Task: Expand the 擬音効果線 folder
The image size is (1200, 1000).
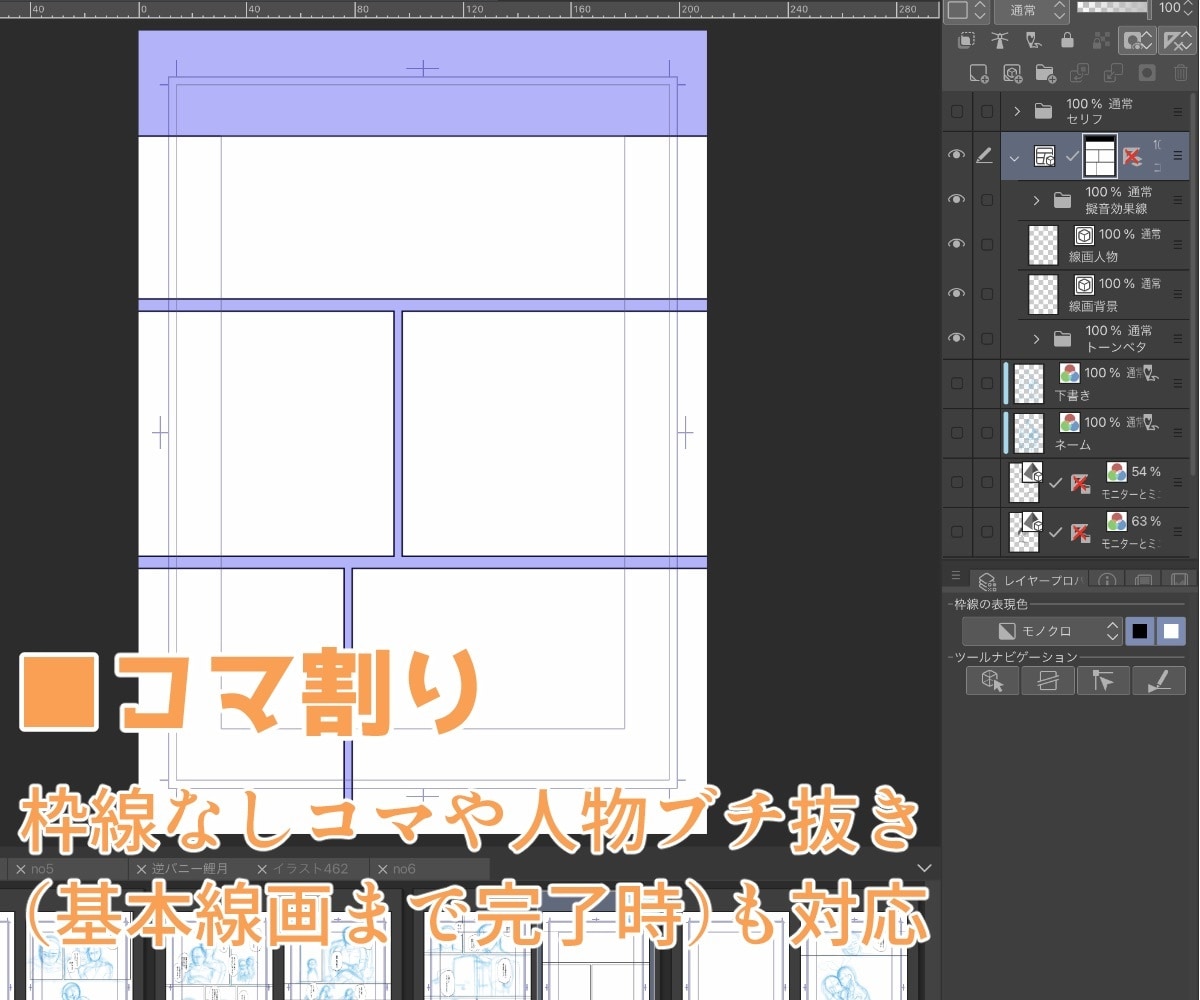Action: click(x=1036, y=201)
